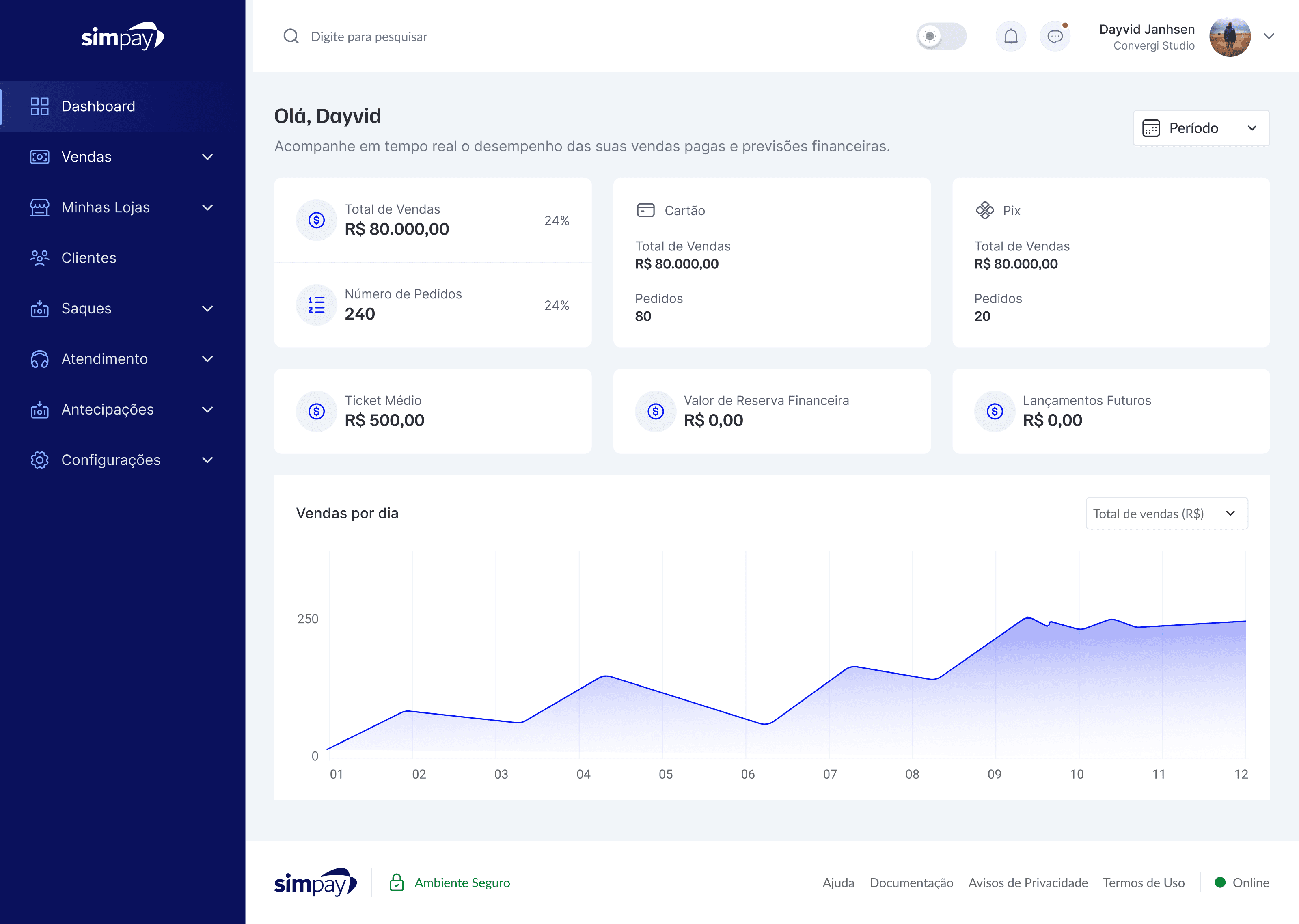Click dollar icon beside Valor de Reserva Financeira

(656, 411)
